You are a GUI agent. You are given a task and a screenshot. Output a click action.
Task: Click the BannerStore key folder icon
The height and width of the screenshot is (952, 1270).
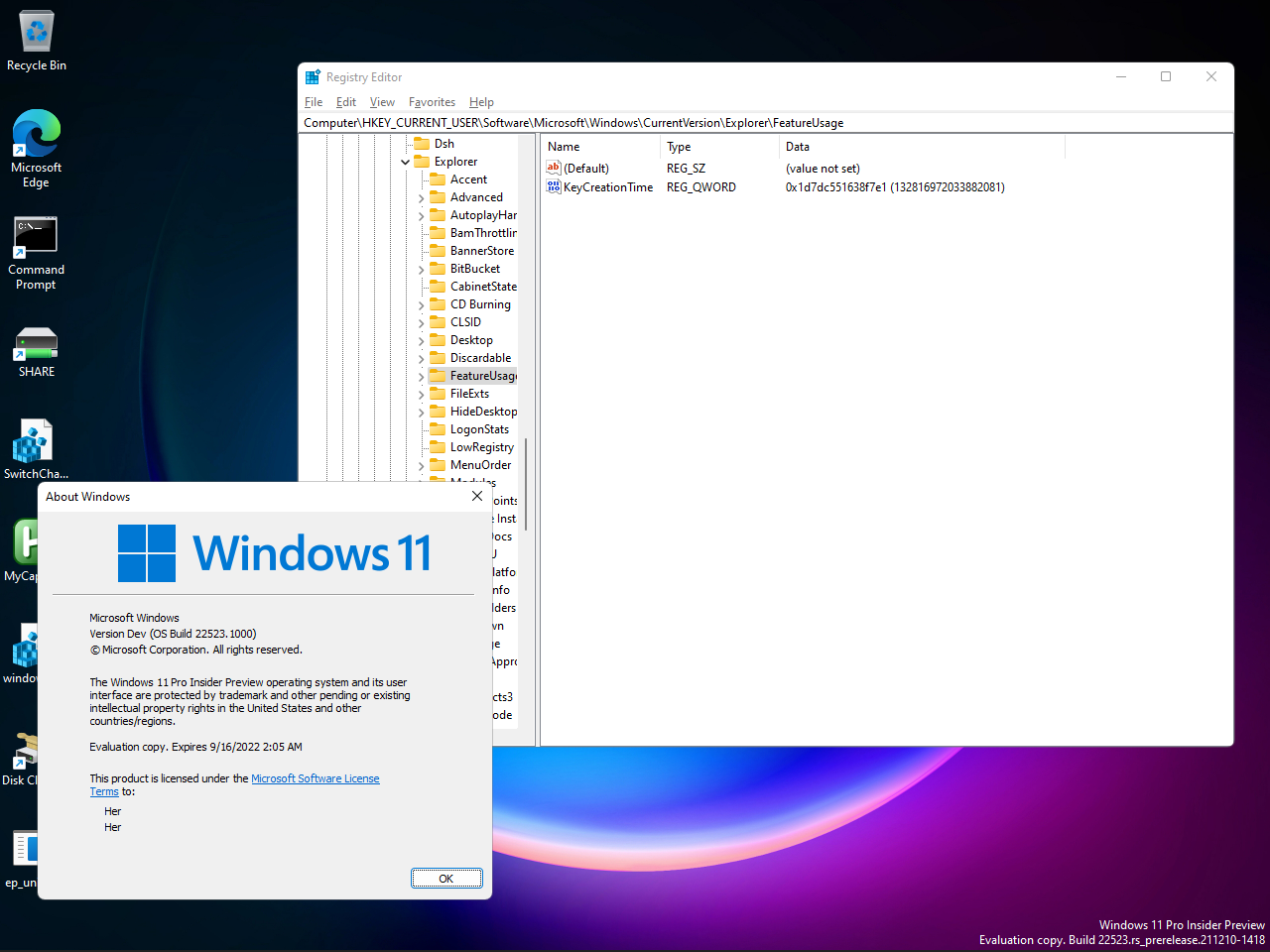pos(438,251)
